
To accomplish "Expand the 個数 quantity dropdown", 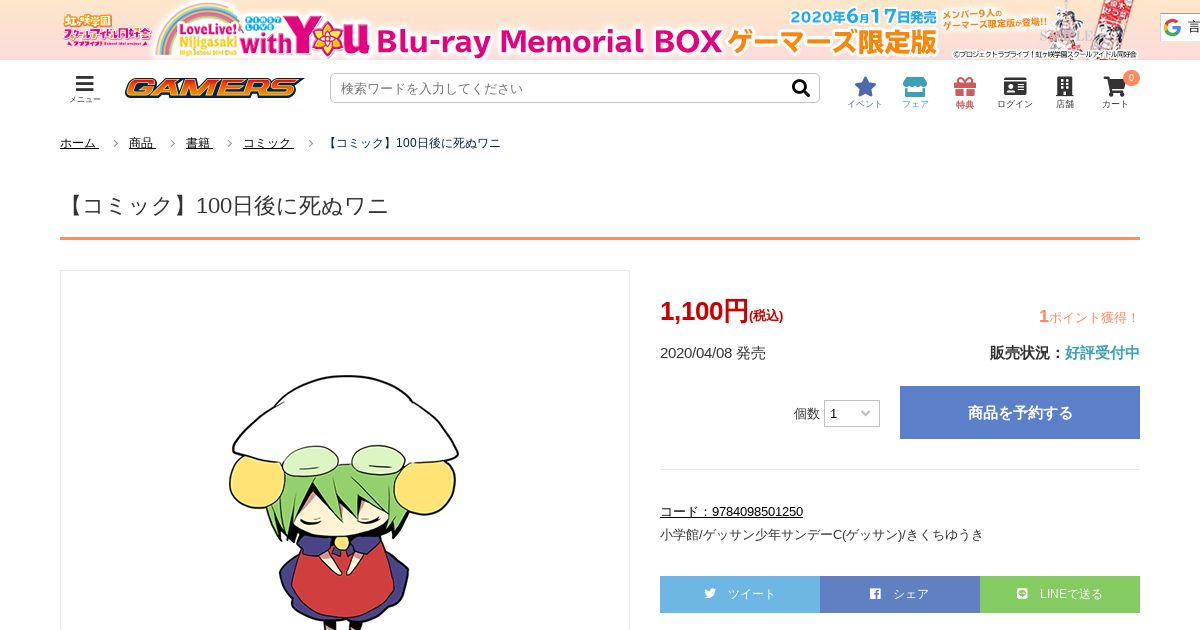I will 852,413.
